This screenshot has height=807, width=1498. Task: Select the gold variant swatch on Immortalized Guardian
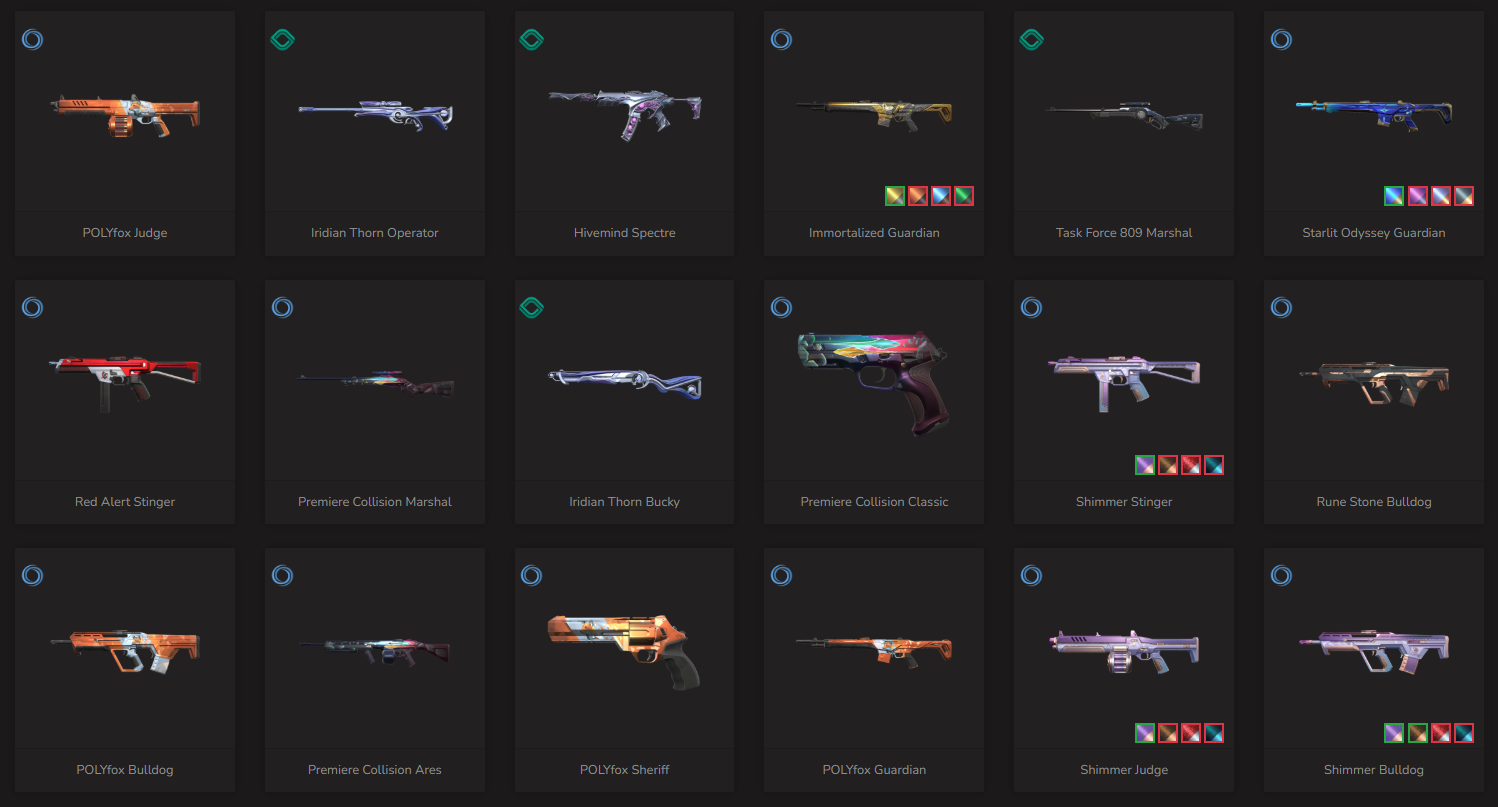coord(895,196)
